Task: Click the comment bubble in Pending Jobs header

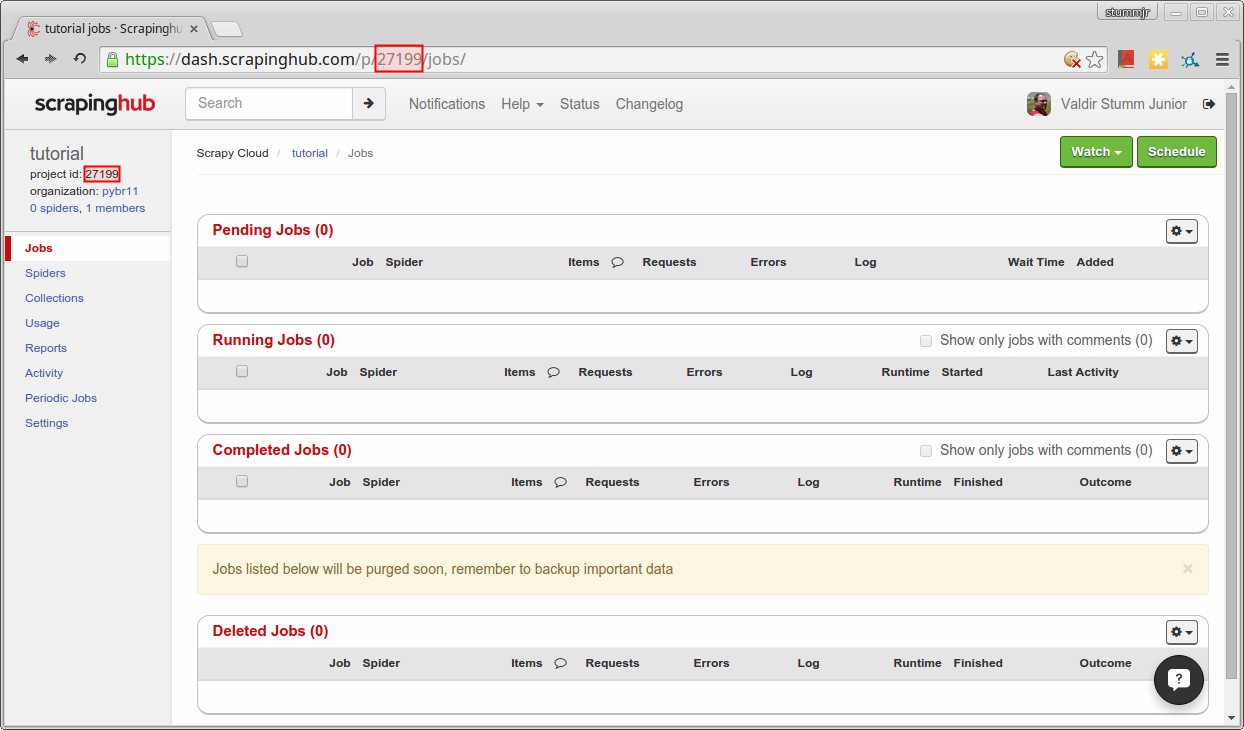Action: tap(618, 262)
